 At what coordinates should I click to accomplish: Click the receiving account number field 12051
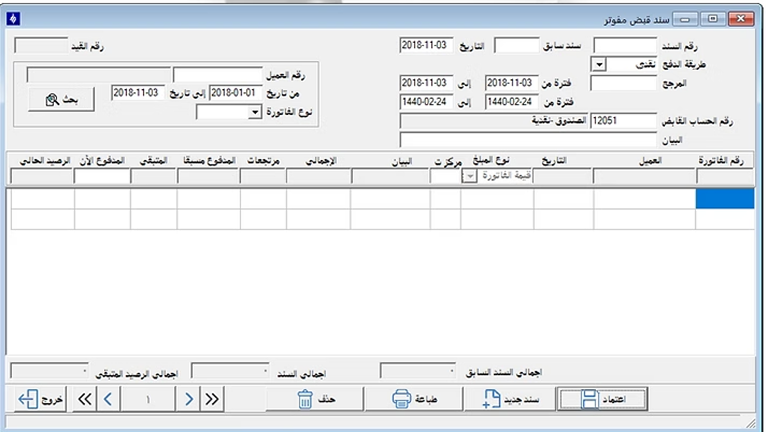623,120
